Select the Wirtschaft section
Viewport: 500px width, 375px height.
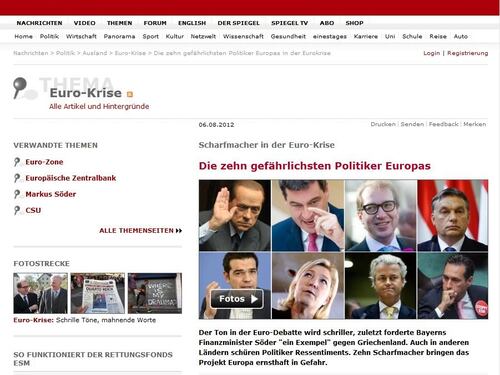(x=81, y=36)
